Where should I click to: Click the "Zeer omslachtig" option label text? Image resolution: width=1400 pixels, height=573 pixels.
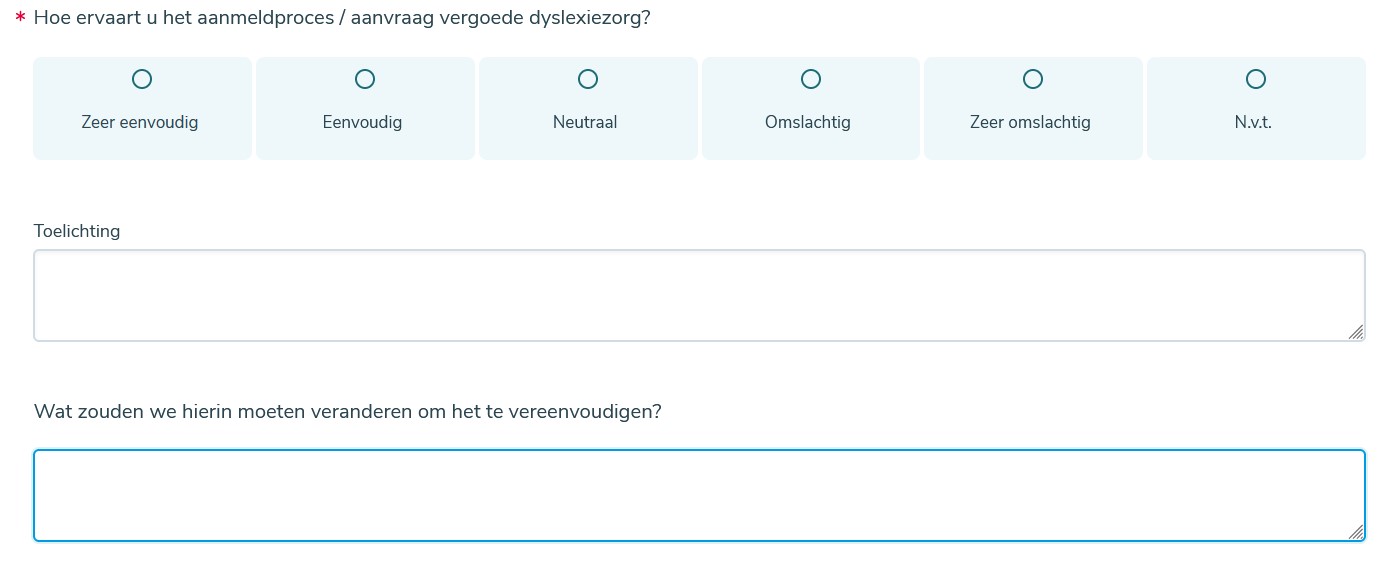1030,123
